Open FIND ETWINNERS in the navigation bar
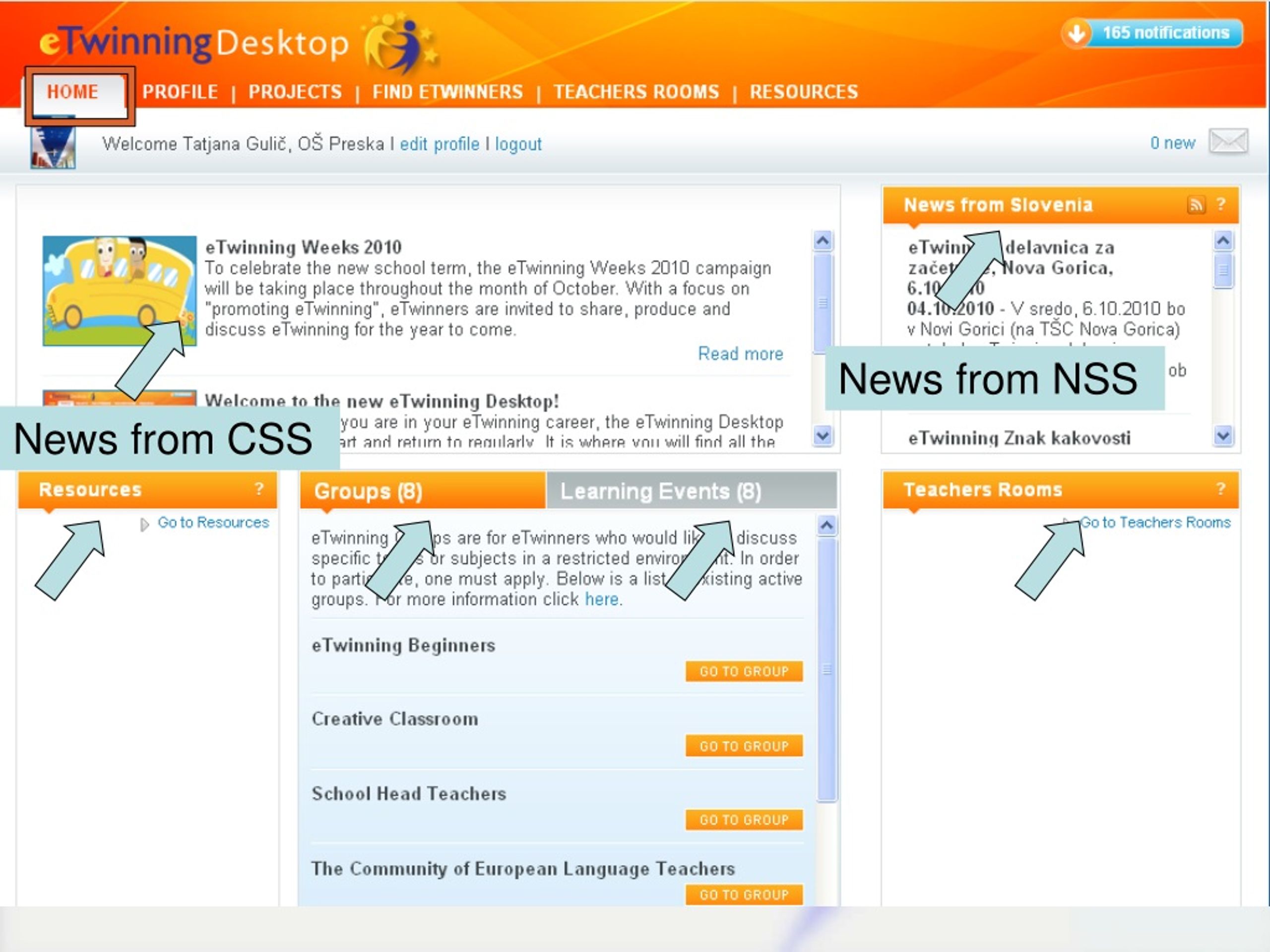The image size is (1270, 952). pos(448,92)
